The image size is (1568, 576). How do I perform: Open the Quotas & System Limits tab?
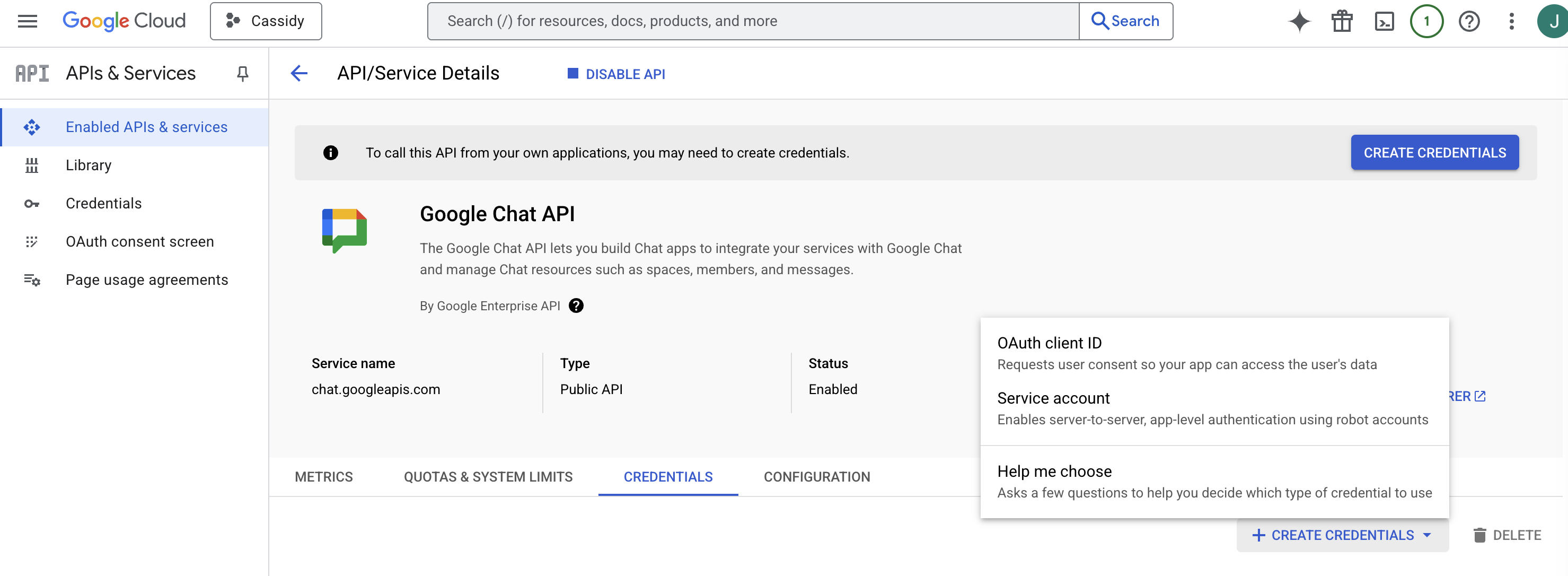pos(488,477)
